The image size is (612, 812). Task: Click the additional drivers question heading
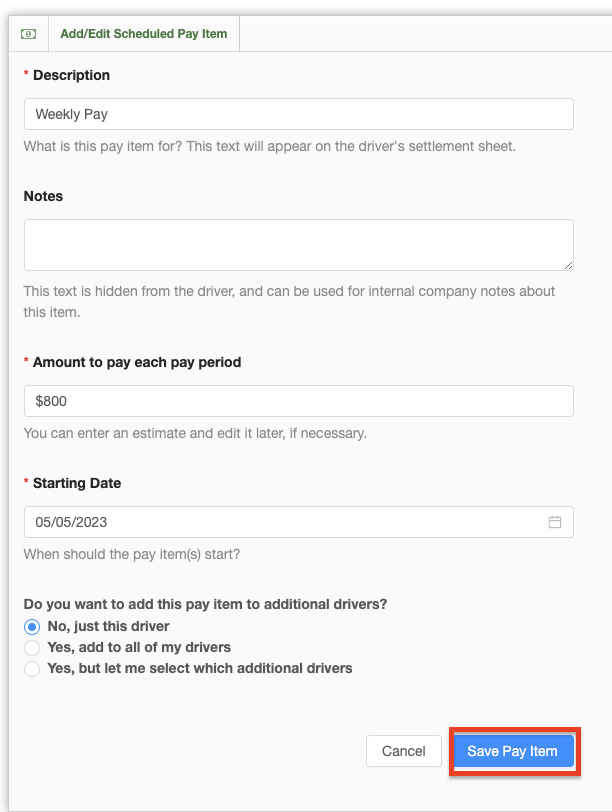tap(205, 604)
